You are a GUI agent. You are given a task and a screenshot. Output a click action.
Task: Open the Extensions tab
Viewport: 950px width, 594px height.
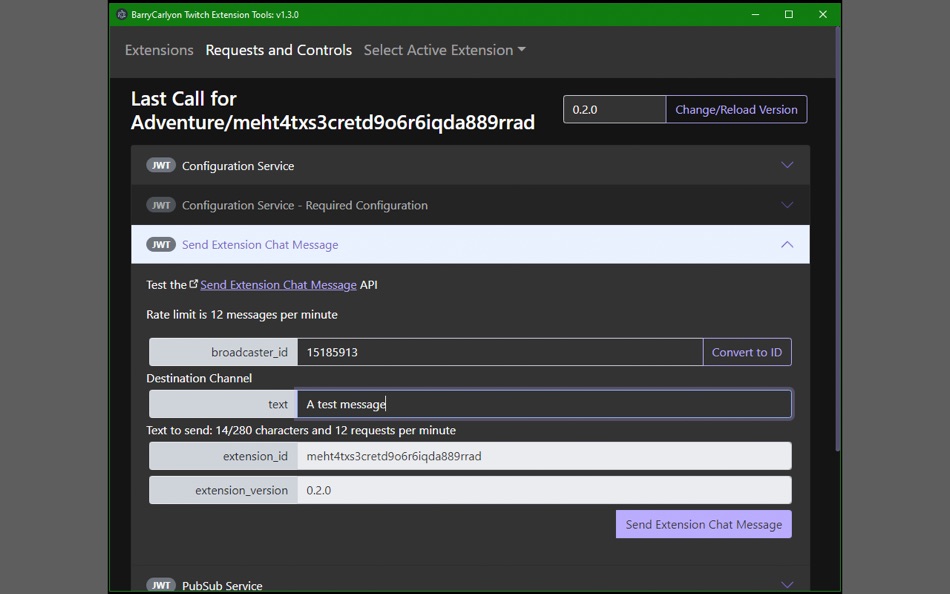pyautogui.click(x=159, y=50)
